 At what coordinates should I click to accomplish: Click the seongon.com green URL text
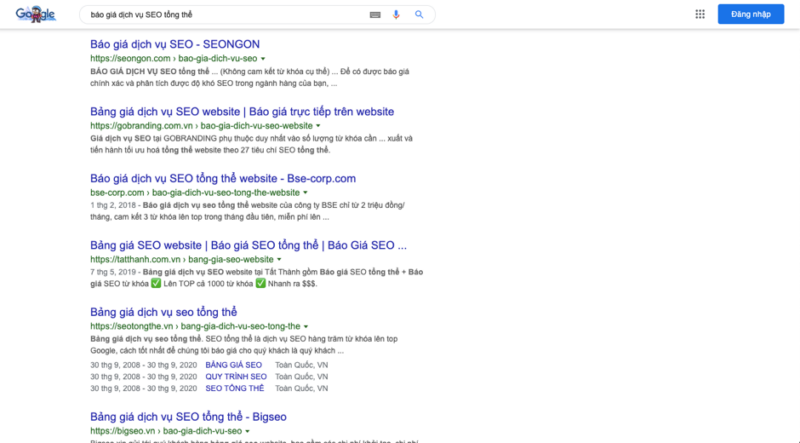point(173,59)
